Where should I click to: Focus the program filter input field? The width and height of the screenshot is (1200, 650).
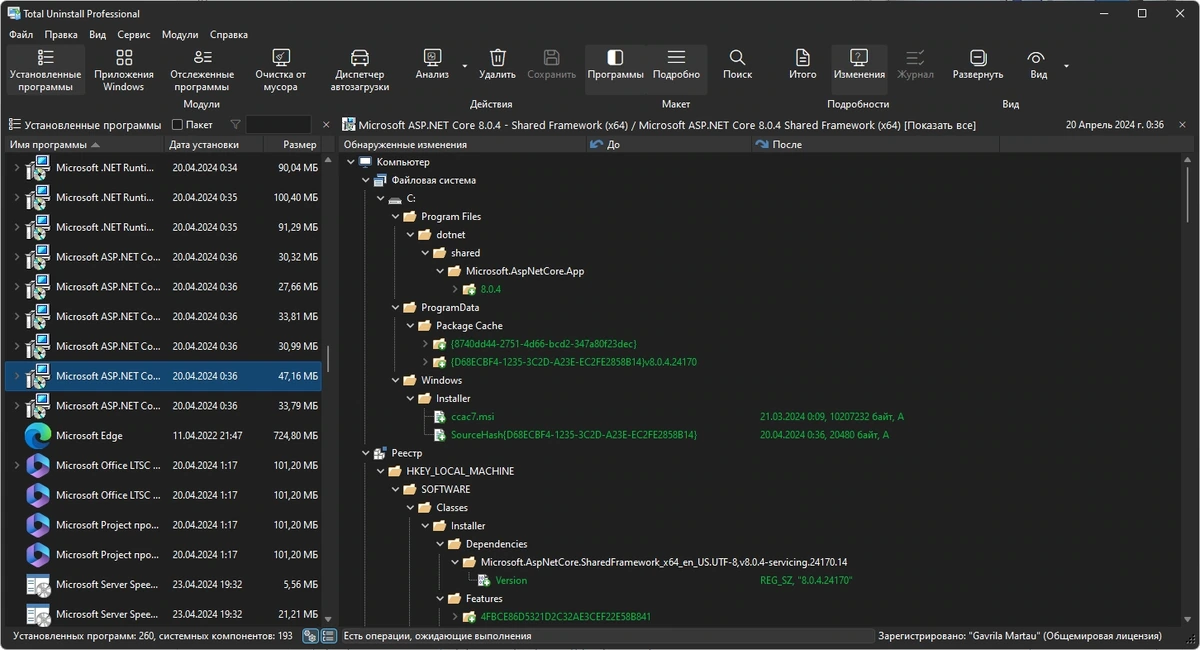pyautogui.click(x=278, y=125)
